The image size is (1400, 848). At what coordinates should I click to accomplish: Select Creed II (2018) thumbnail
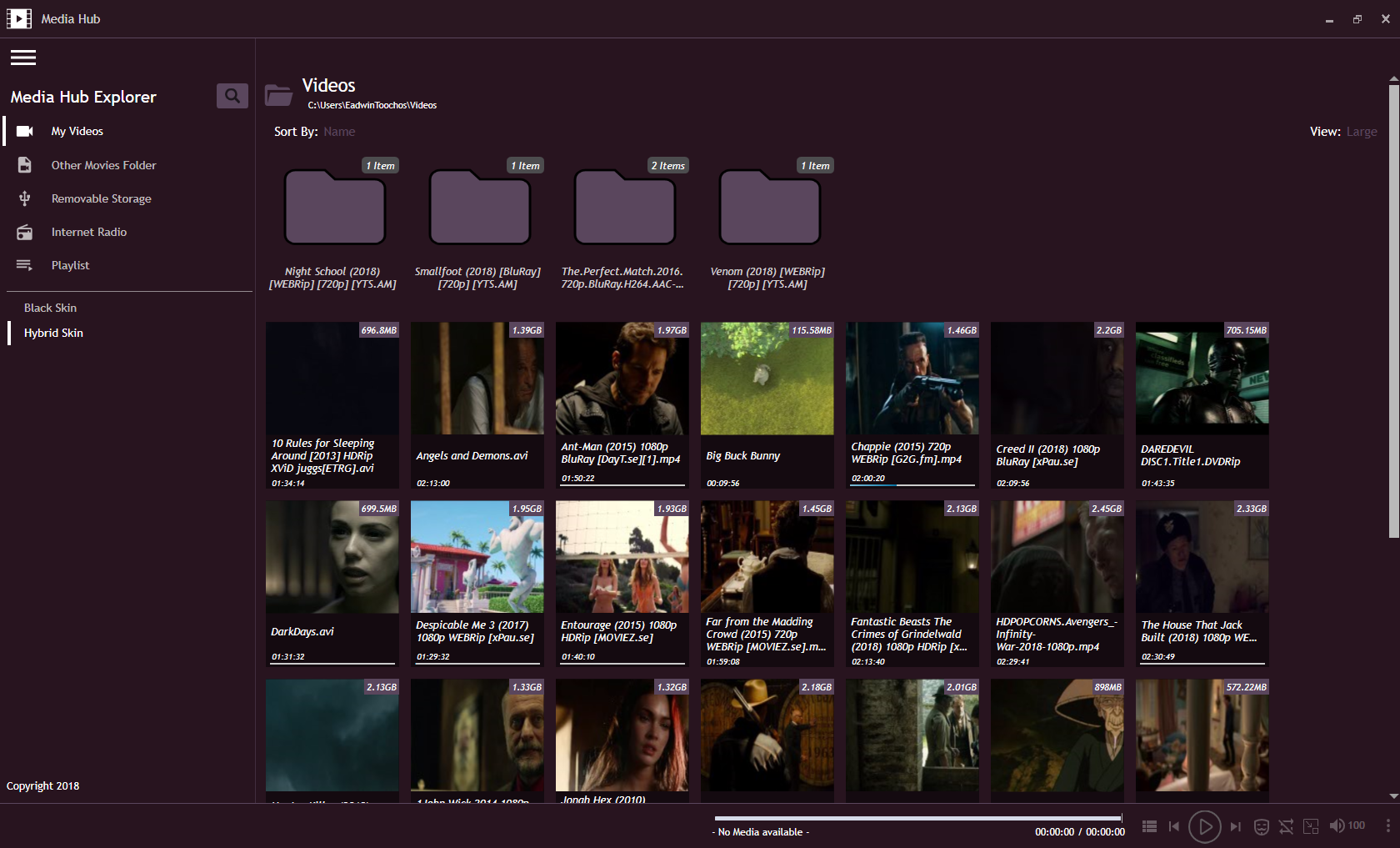(x=1057, y=379)
